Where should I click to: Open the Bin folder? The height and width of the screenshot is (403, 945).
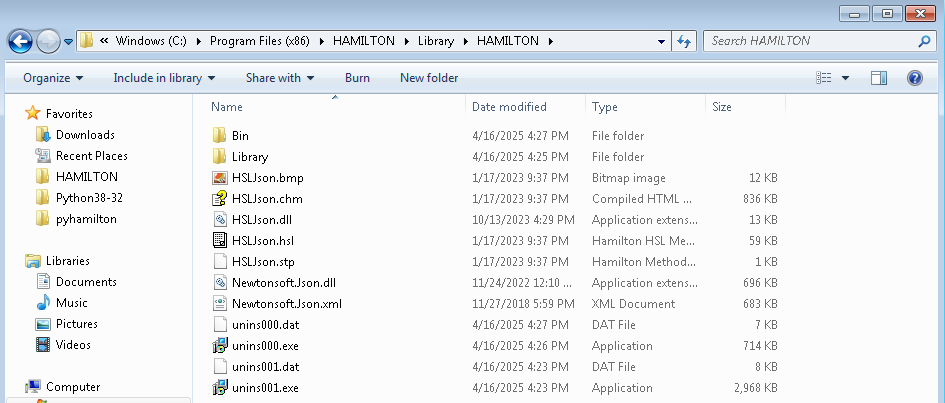[x=240, y=136]
